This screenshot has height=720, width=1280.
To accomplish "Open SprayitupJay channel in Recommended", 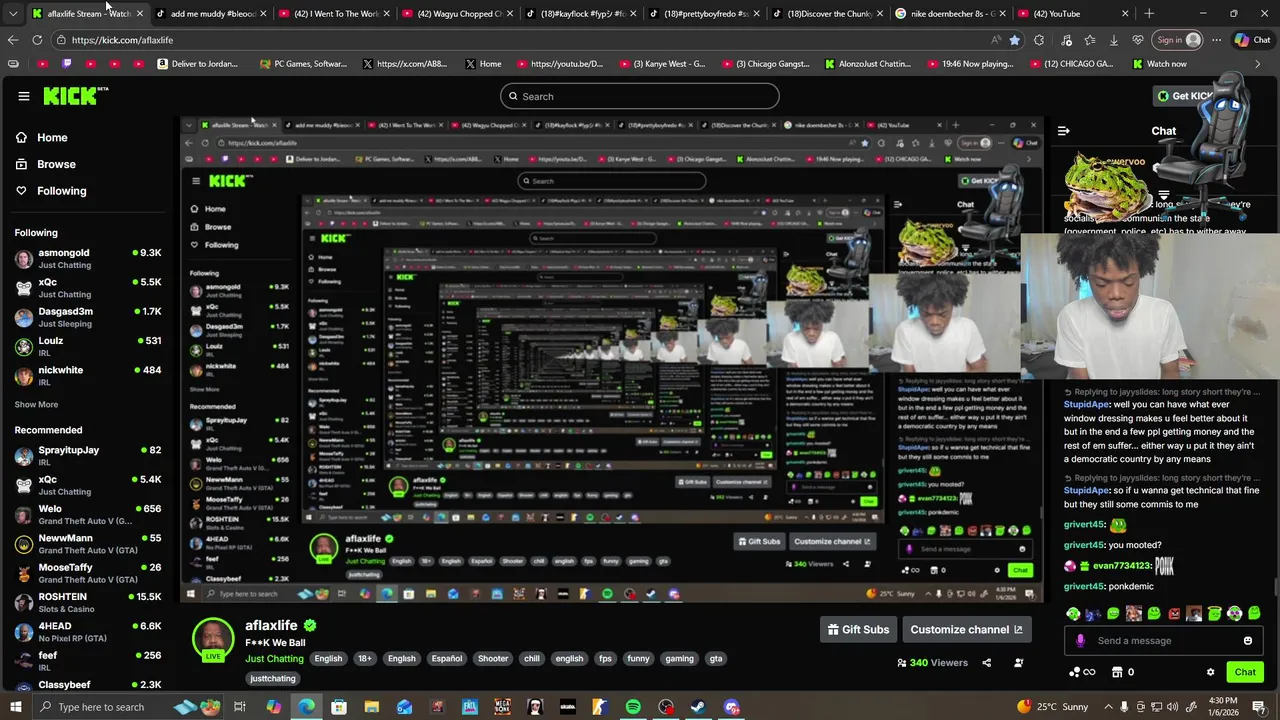I will coord(88,456).
